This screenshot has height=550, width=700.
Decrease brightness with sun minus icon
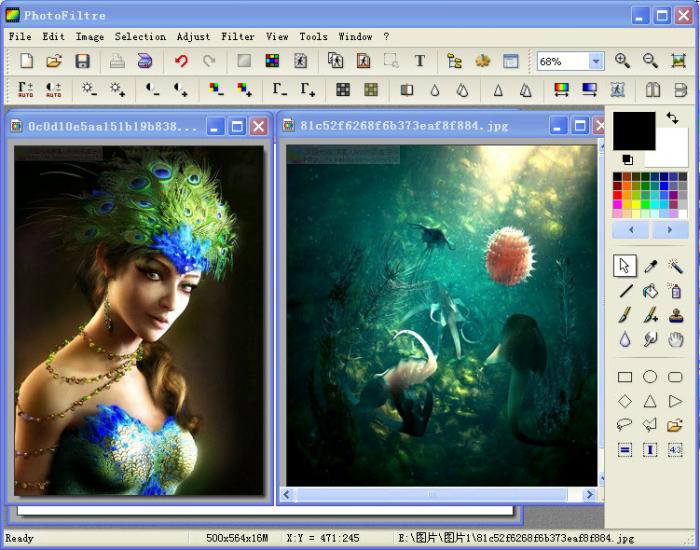[89, 90]
